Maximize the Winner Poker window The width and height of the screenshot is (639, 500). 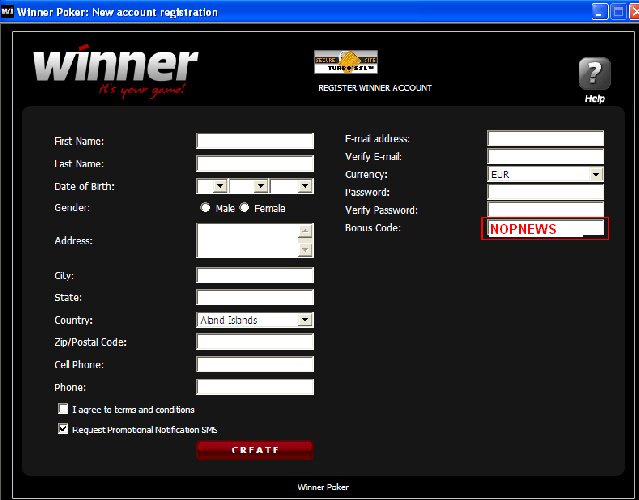(x=619, y=11)
